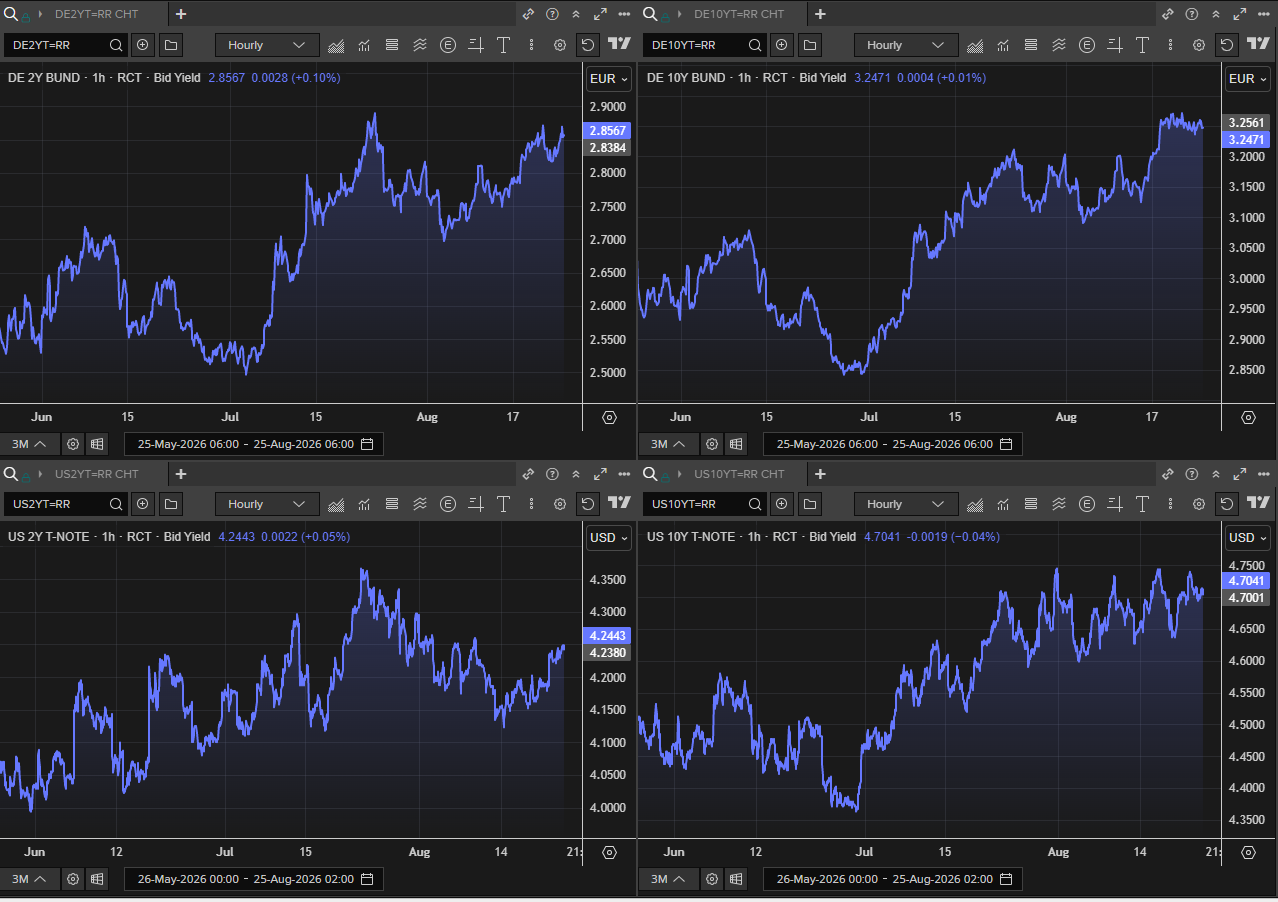
Task: Click 2.8567 price label on DE 2Y axis
Action: (608, 131)
